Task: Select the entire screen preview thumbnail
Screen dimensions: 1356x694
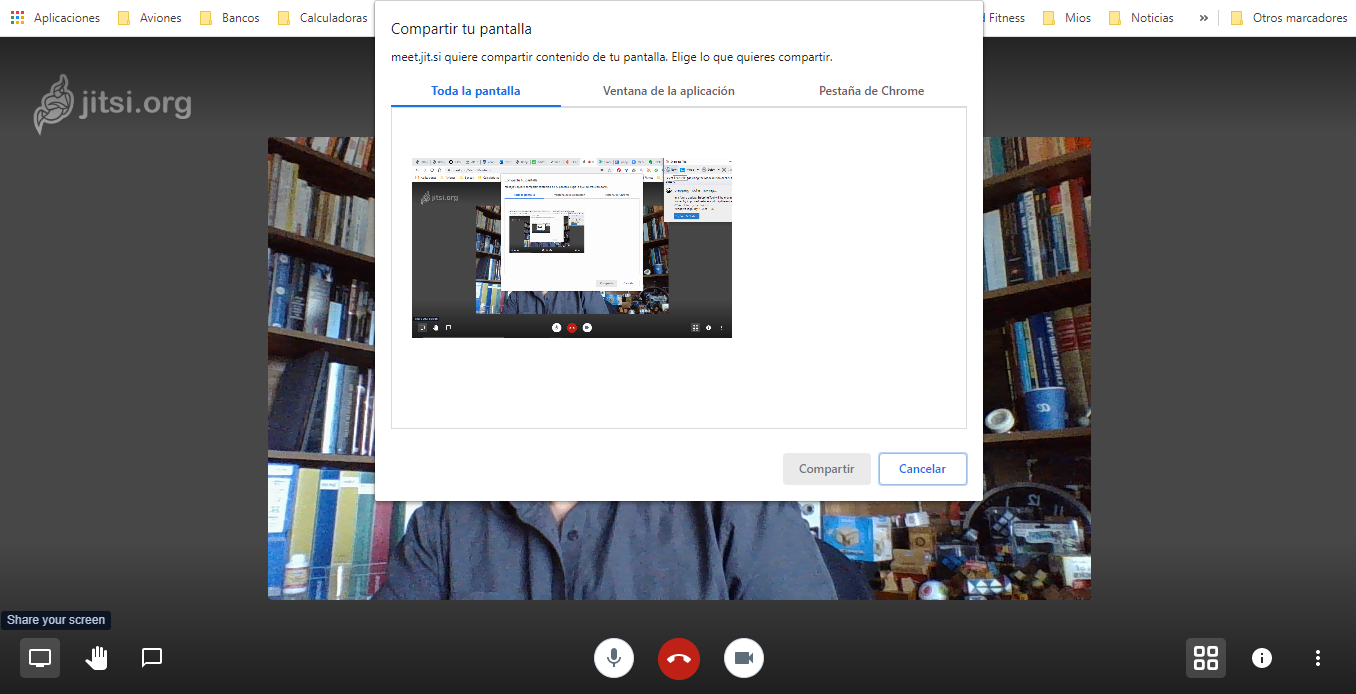Action: 572,248
